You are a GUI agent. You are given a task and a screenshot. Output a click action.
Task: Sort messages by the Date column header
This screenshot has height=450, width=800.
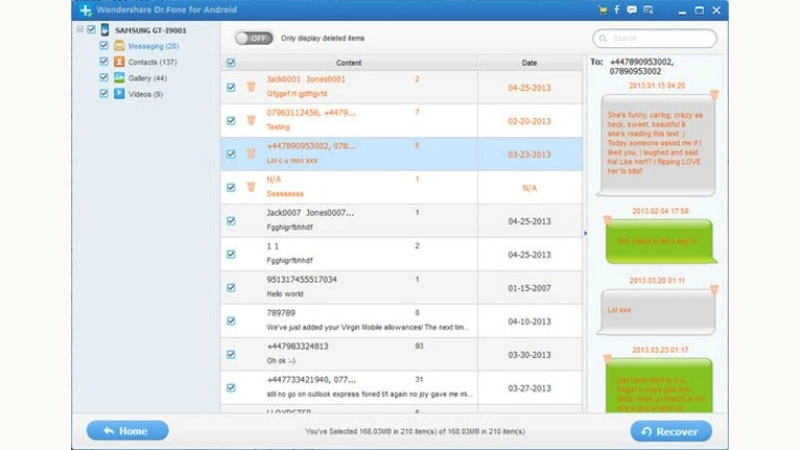pyautogui.click(x=529, y=63)
